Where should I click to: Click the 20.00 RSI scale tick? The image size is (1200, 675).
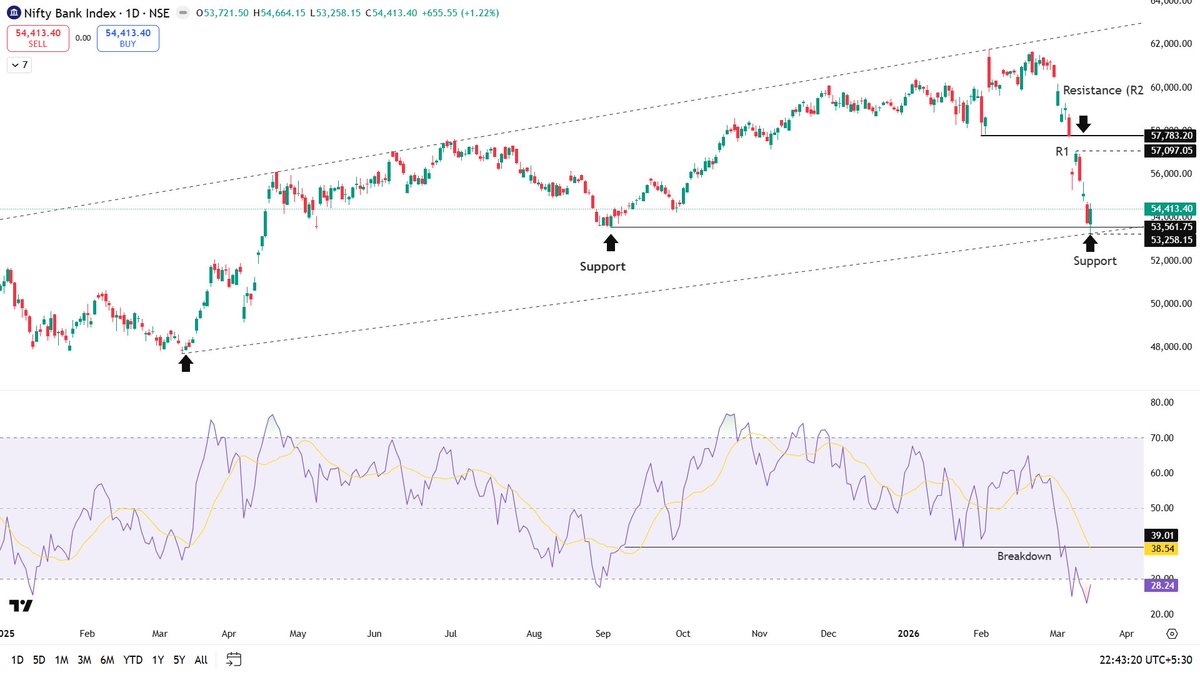[1162, 614]
